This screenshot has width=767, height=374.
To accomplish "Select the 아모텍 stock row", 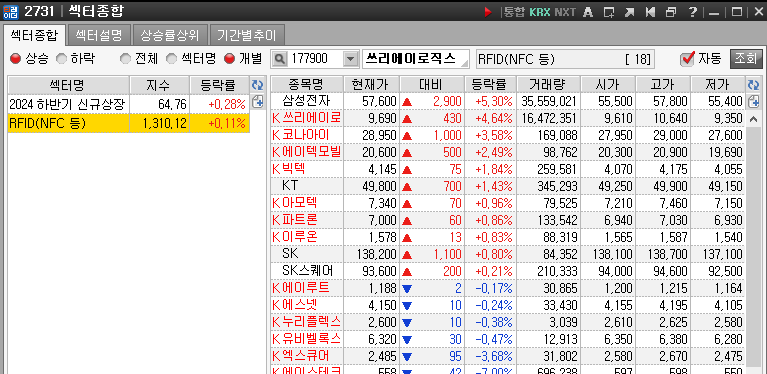I will (508, 203).
